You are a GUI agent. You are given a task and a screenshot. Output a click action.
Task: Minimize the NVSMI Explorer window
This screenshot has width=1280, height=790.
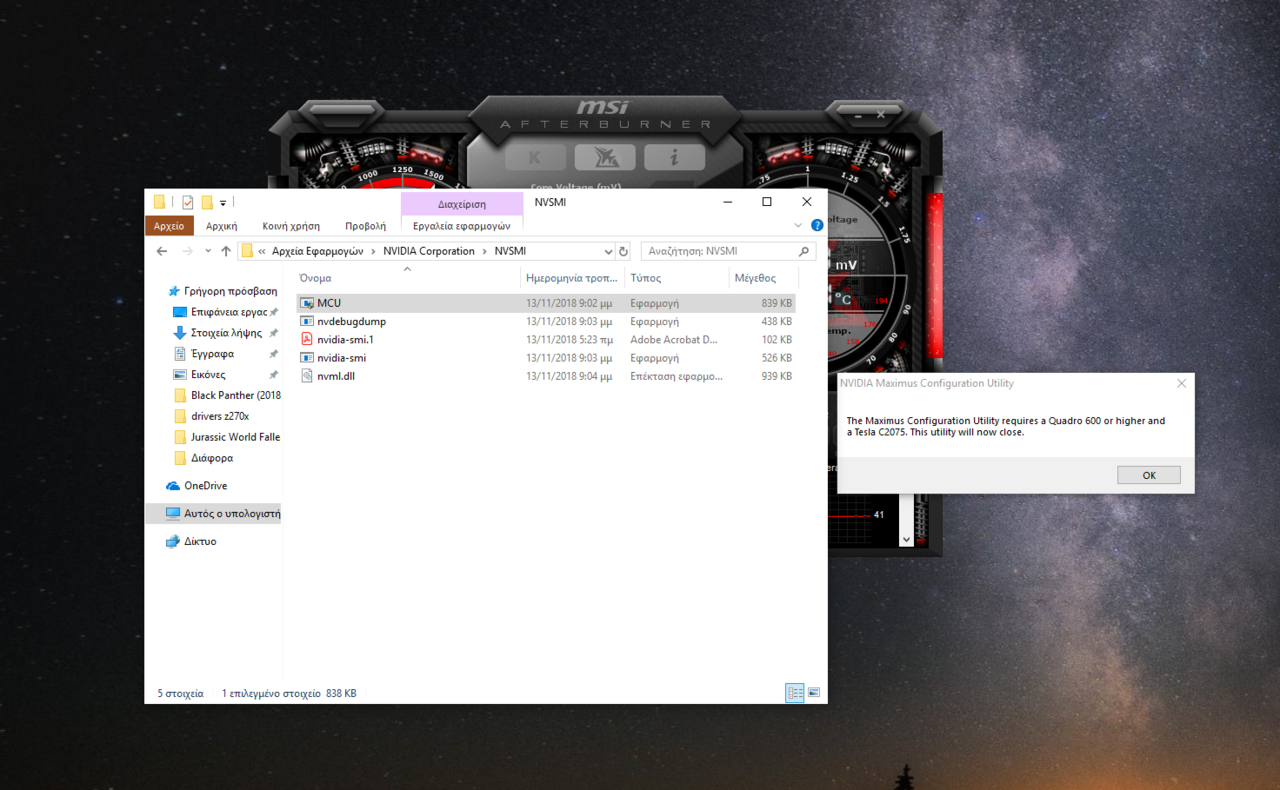point(727,202)
